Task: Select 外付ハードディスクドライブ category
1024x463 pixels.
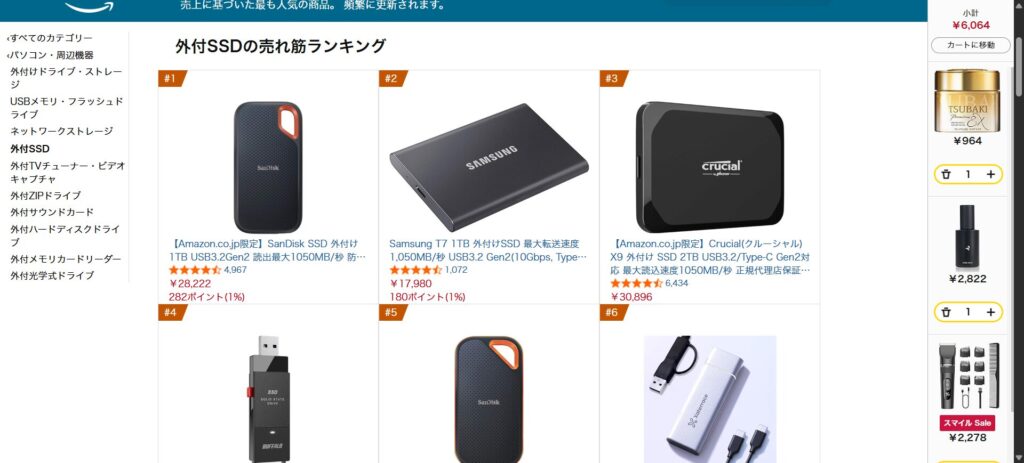Action: click(65, 236)
